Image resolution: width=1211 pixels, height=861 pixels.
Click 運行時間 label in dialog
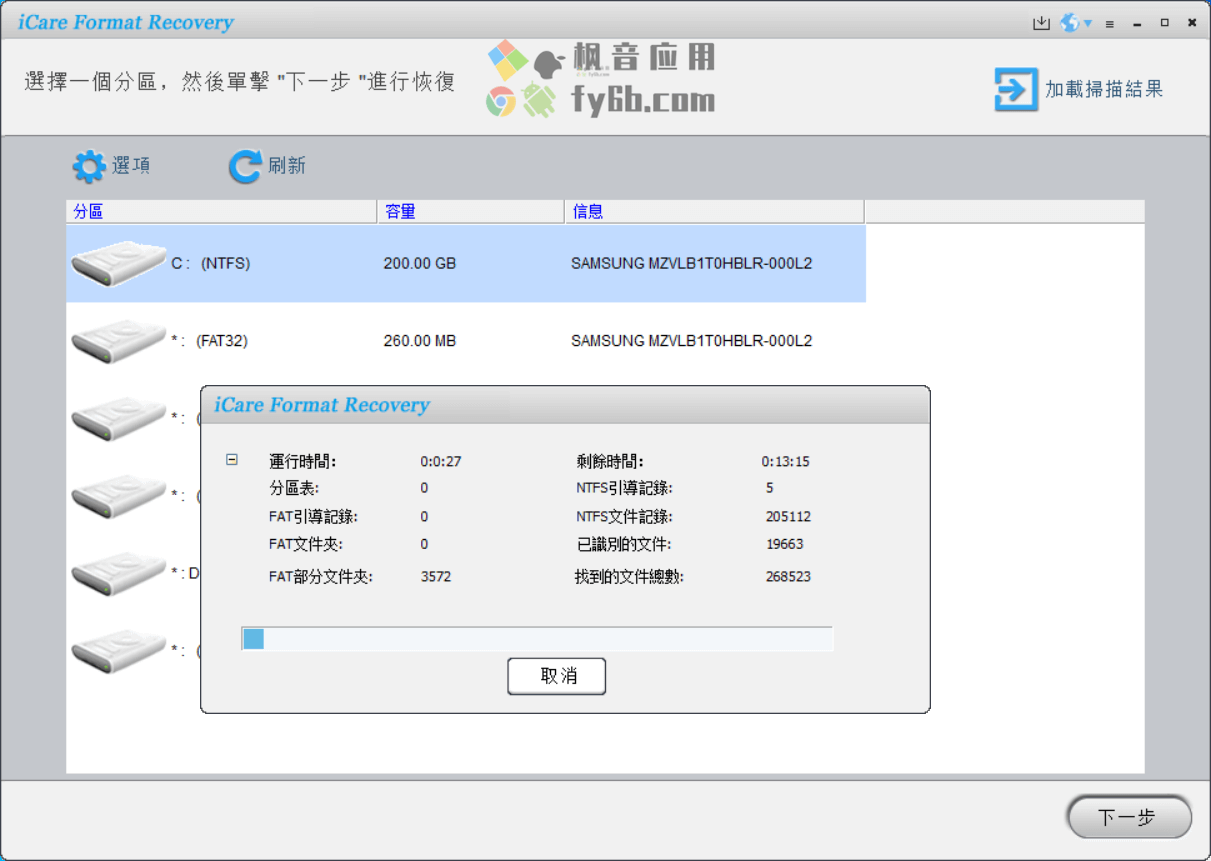pos(303,461)
